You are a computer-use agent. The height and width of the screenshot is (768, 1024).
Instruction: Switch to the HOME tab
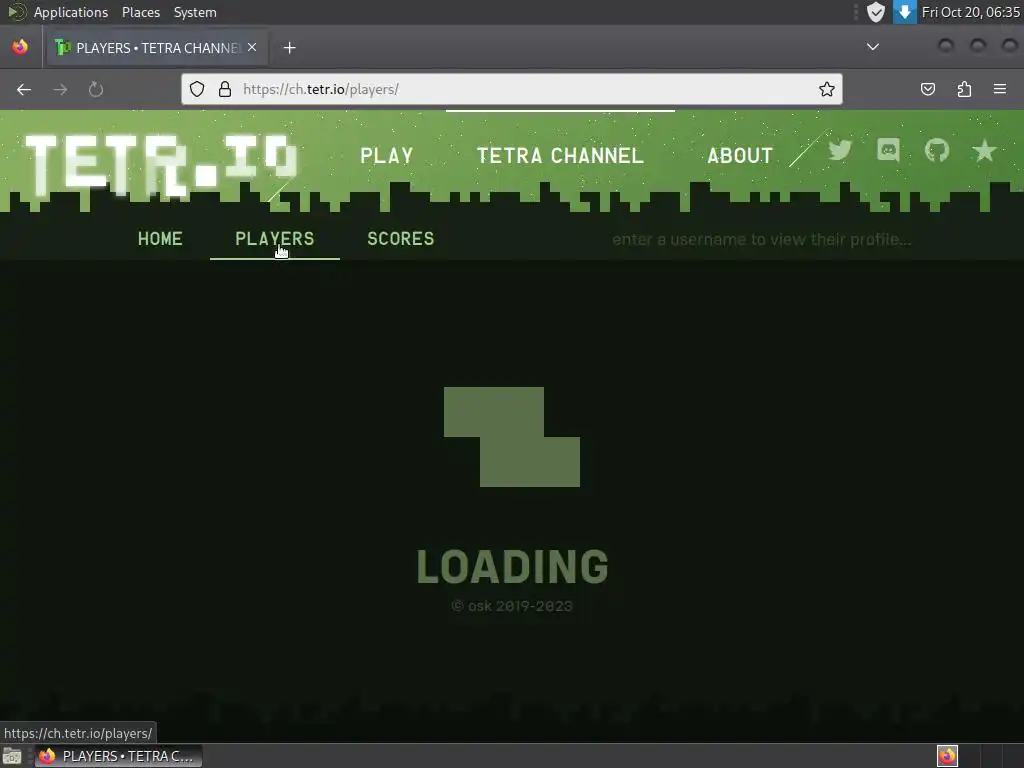(x=160, y=239)
